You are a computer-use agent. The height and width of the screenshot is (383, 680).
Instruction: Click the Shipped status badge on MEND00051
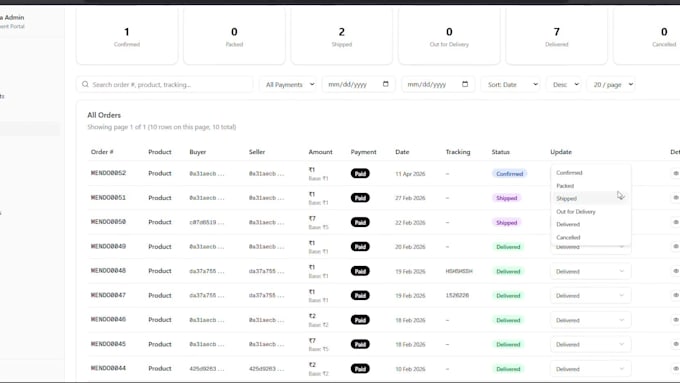507,198
